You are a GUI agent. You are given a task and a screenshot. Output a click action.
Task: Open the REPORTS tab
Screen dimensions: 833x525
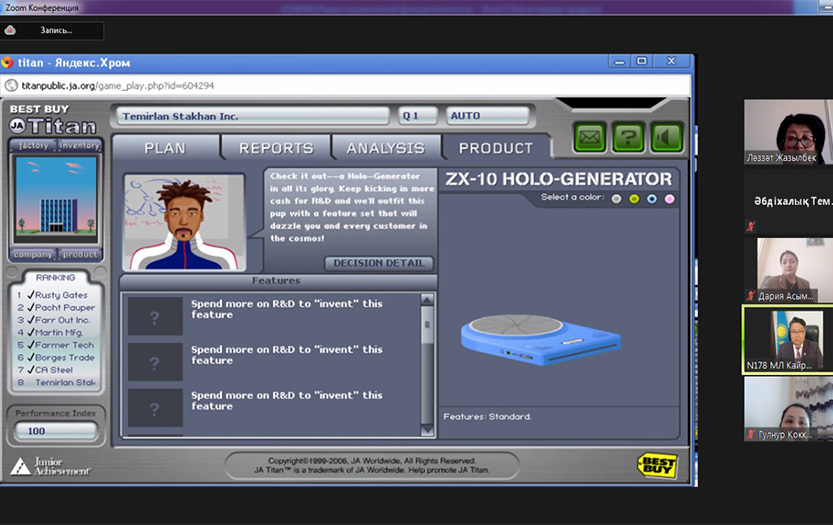click(276, 148)
